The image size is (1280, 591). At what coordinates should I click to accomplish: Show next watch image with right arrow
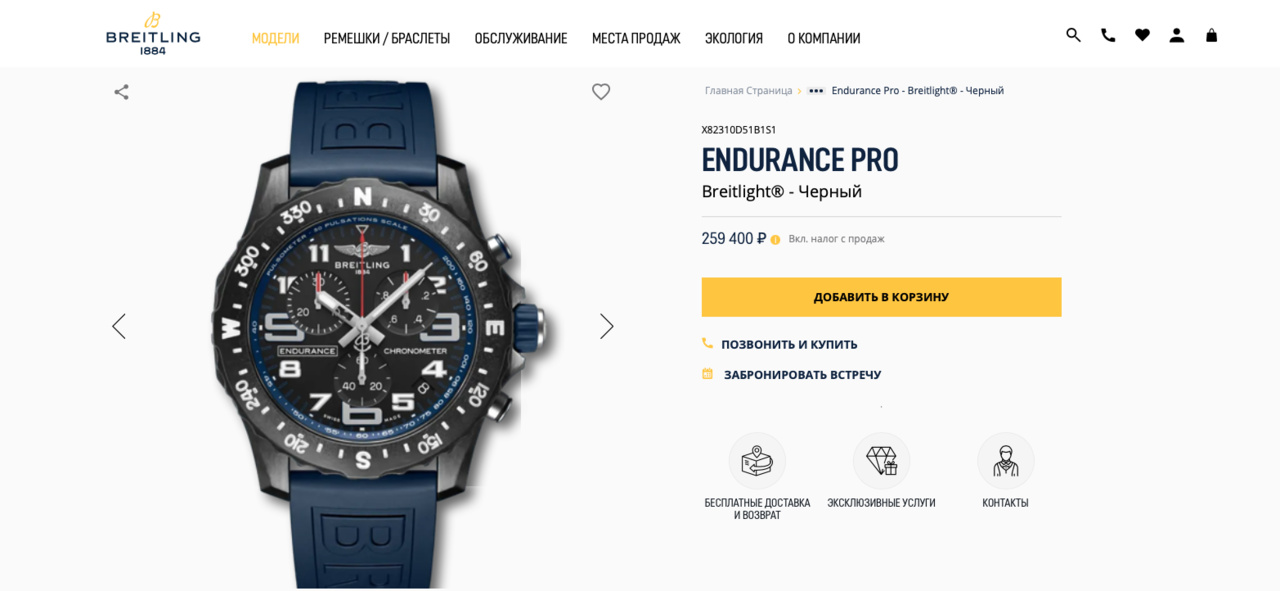(x=606, y=326)
